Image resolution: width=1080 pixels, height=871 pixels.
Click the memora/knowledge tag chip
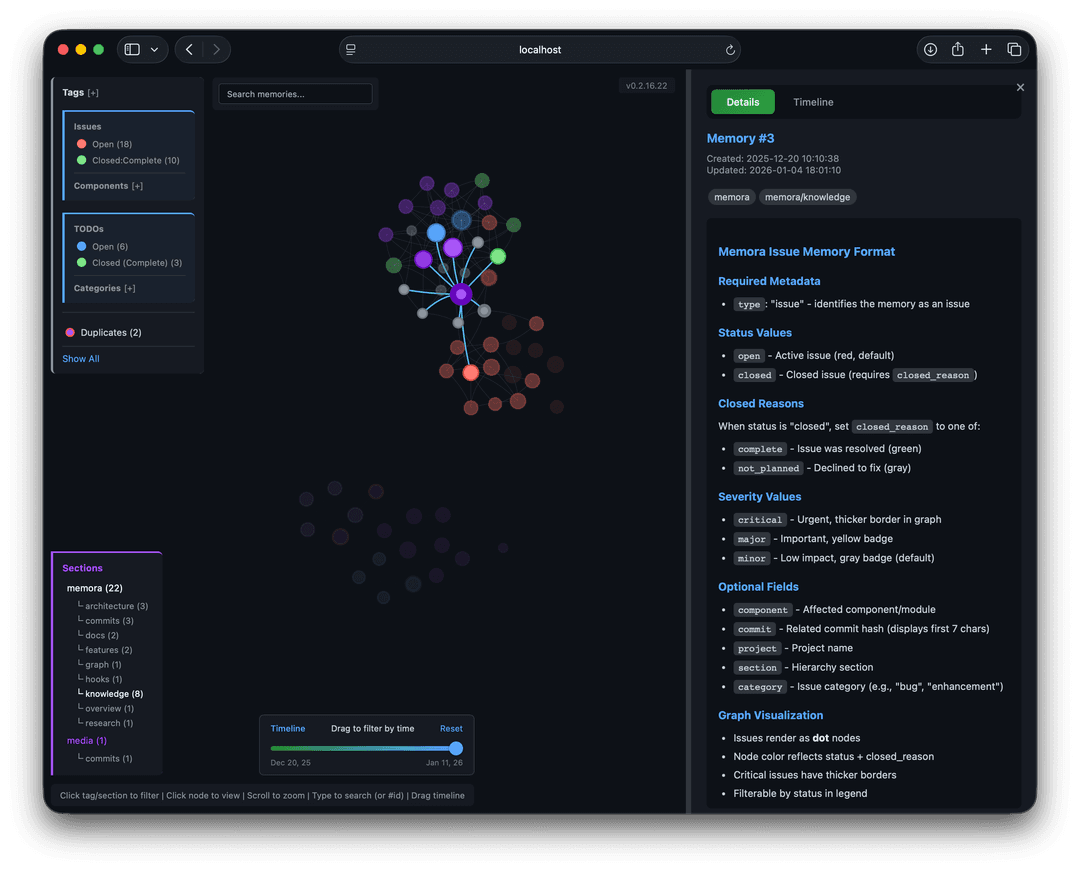coord(807,197)
